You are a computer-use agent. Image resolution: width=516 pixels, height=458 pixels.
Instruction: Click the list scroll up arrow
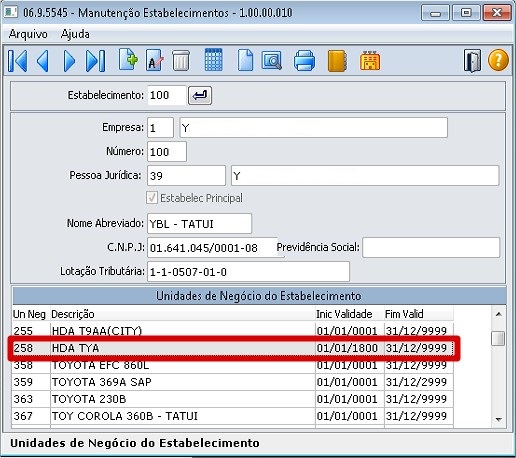499,314
